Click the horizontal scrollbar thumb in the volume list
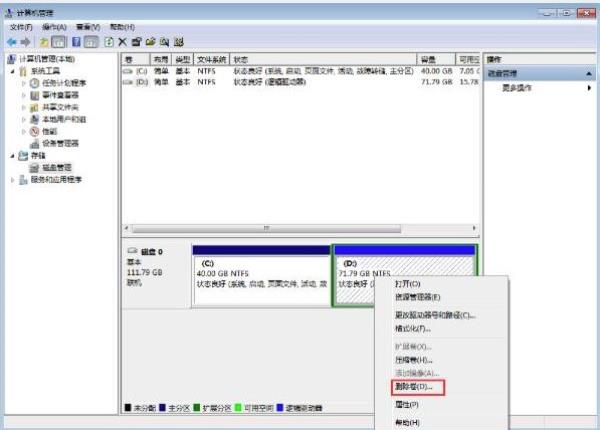Screen dimensions: 600x430 click(x=266, y=228)
